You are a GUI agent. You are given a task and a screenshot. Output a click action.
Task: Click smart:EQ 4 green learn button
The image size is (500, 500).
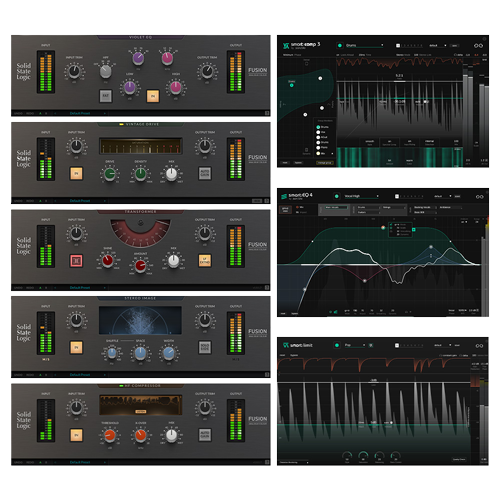pyautogui.click(x=336, y=196)
